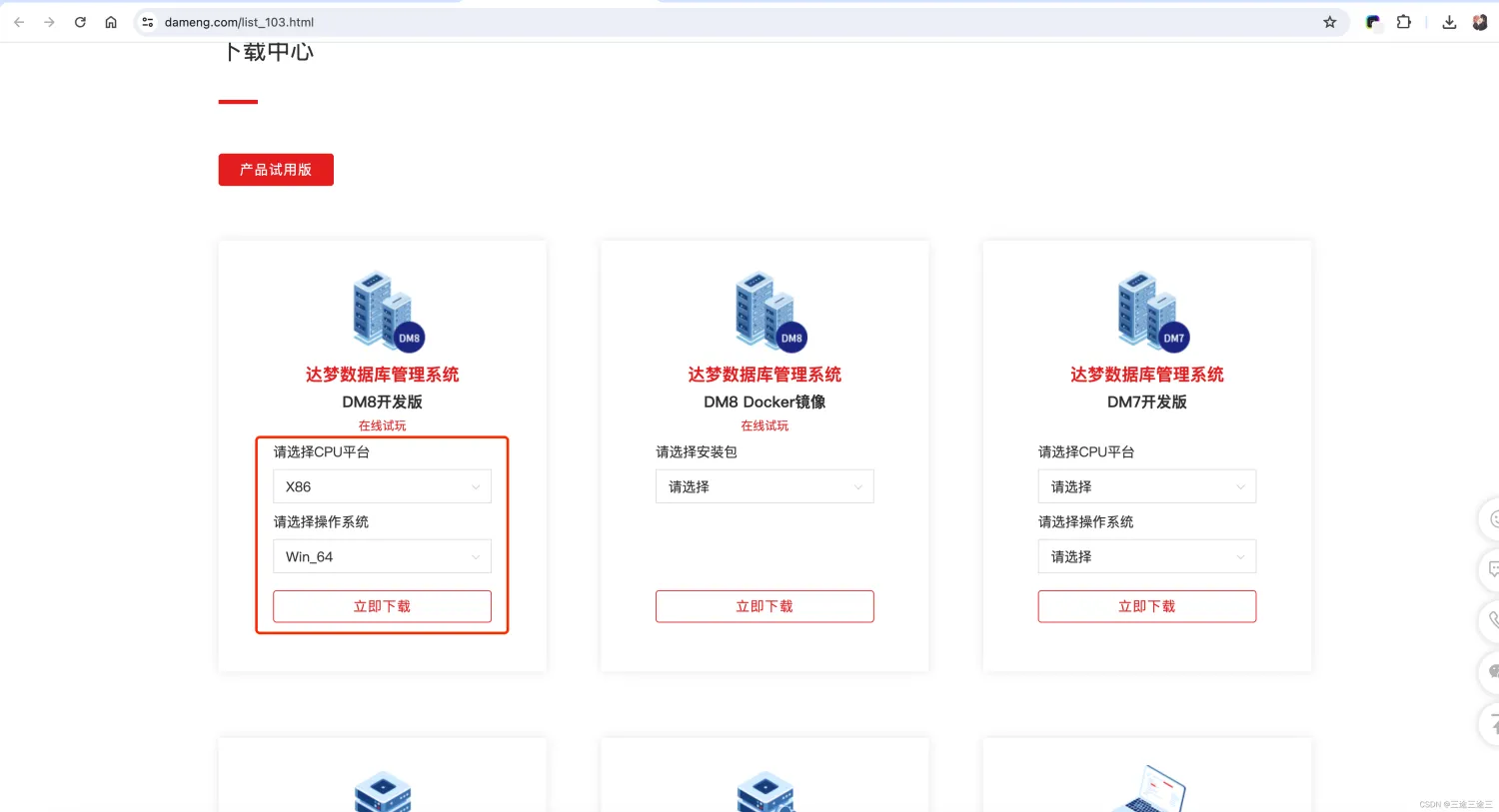
Task: Open the browser extensions puzzle icon
Action: [x=1403, y=21]
